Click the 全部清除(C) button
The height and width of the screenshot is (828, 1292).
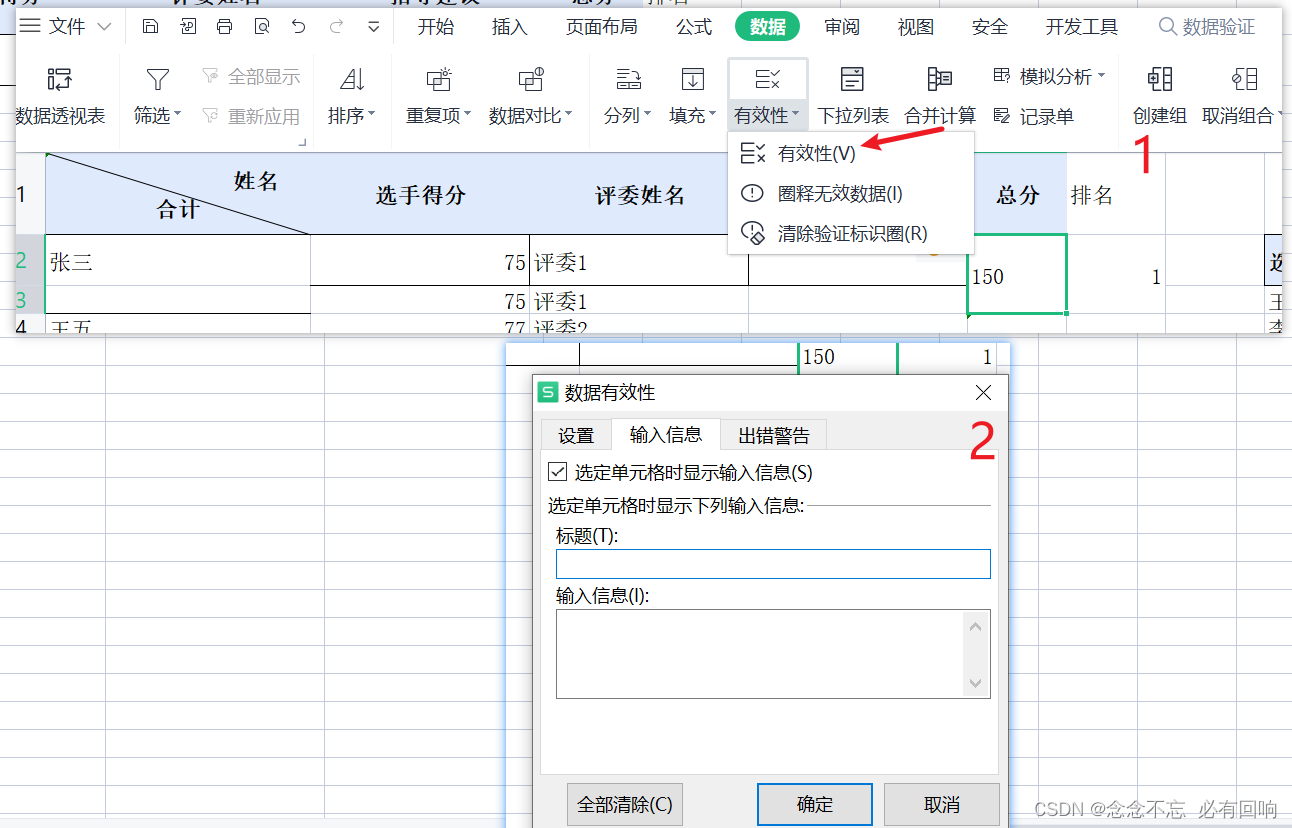pyautogui.click(x=624, y=805)
